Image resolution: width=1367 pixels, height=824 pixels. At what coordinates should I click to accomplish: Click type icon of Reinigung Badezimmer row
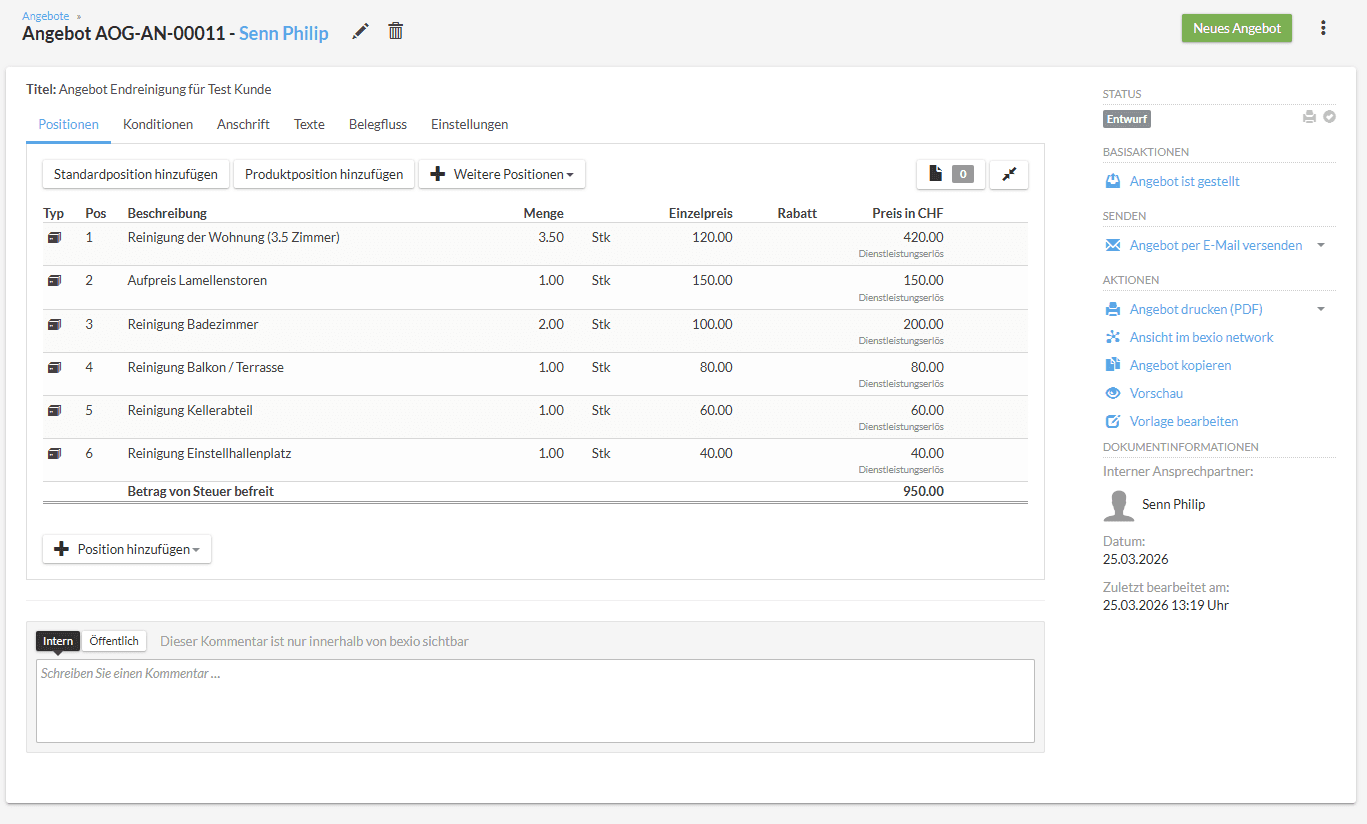[x=54, y=325]
